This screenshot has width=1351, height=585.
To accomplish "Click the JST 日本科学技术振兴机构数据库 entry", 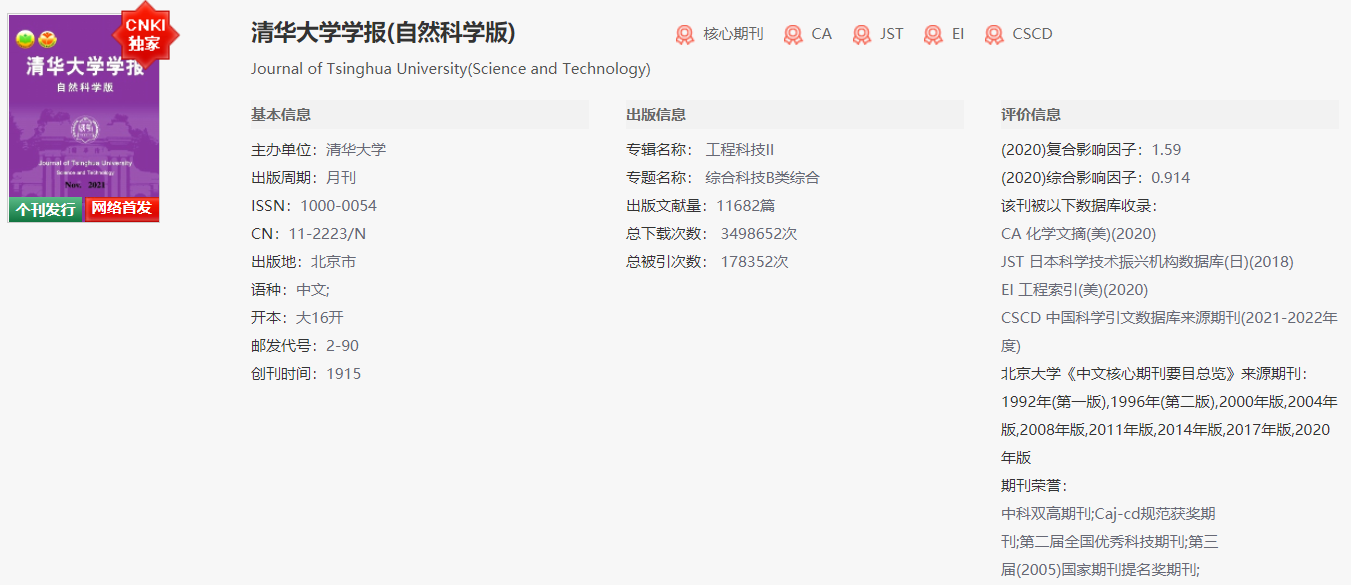I will tap(1147, 262).
